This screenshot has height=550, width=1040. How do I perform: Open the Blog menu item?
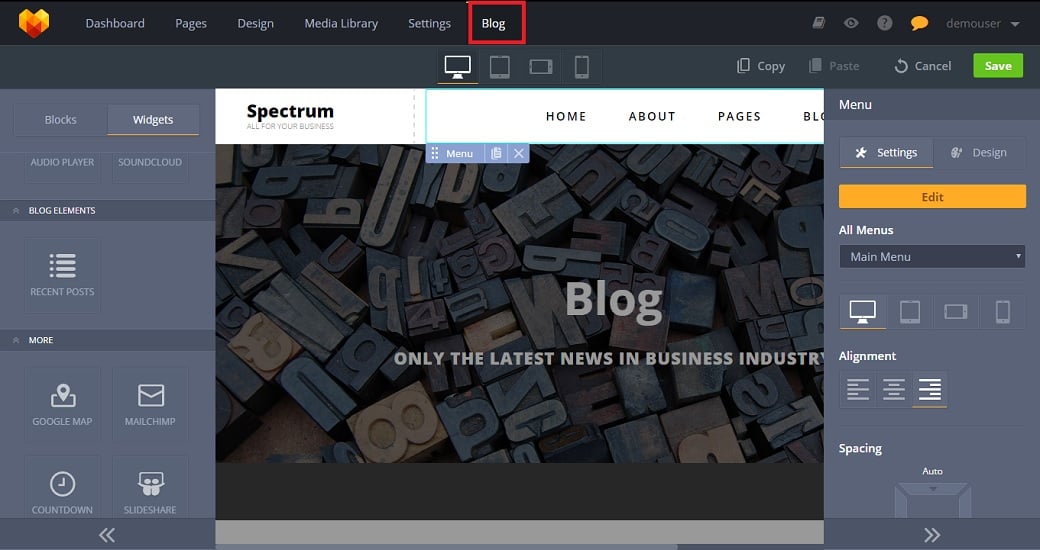pyautogui.click(x=494, y=23)
